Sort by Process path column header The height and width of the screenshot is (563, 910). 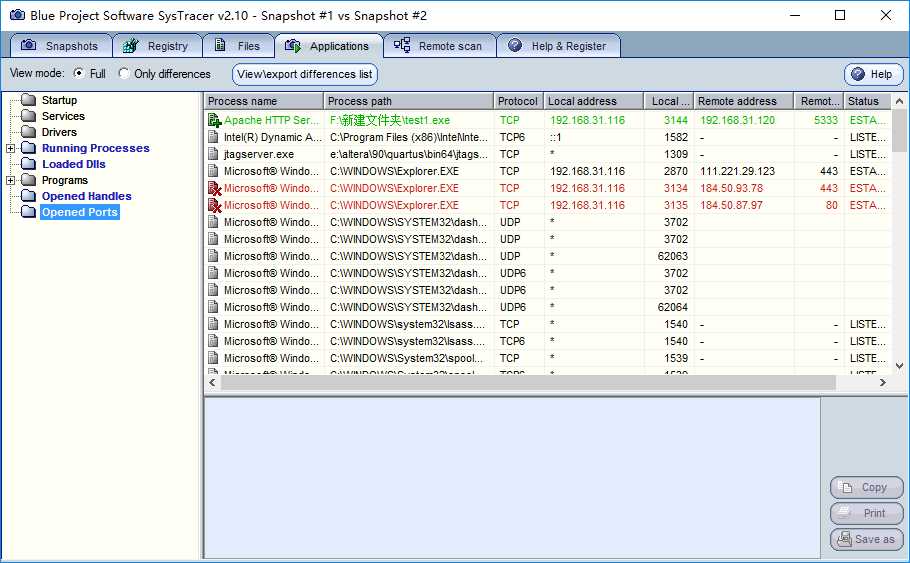409,101
